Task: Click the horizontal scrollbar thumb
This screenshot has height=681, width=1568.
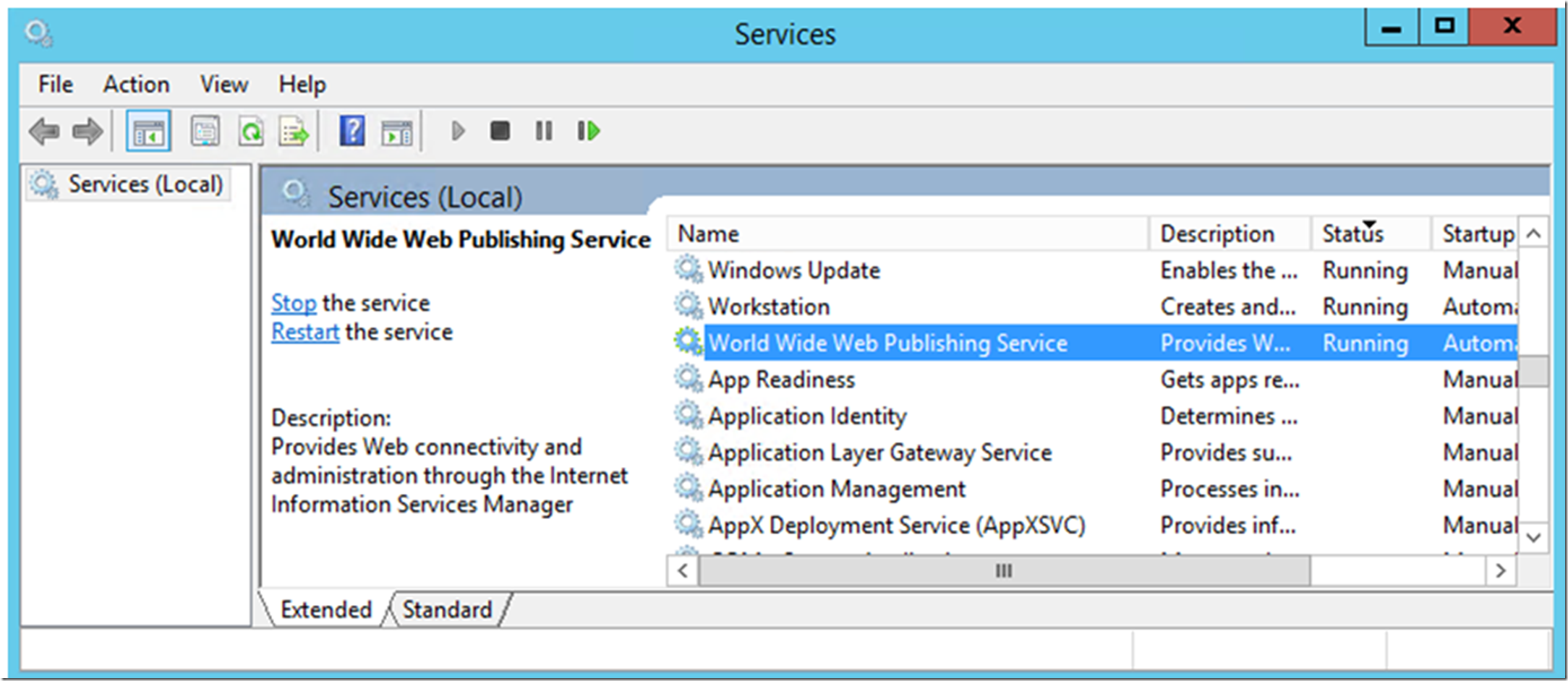Action: 1004,570
